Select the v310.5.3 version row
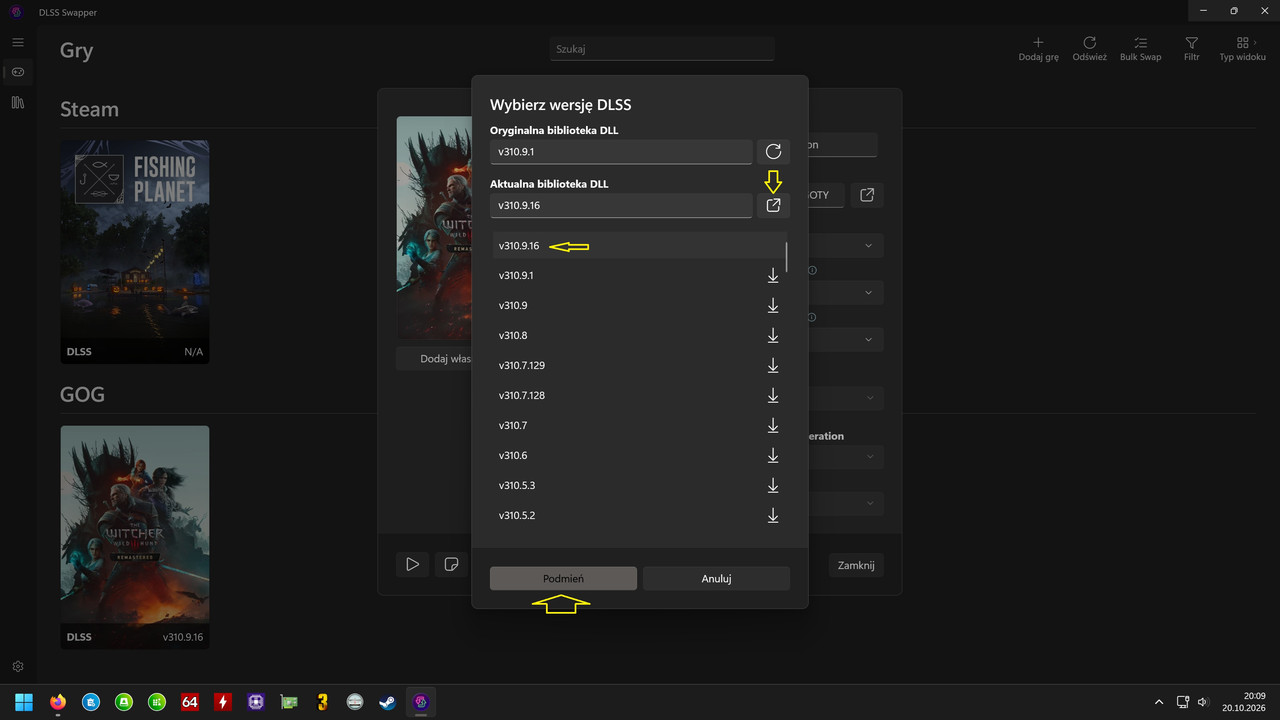 pos(640,485)
